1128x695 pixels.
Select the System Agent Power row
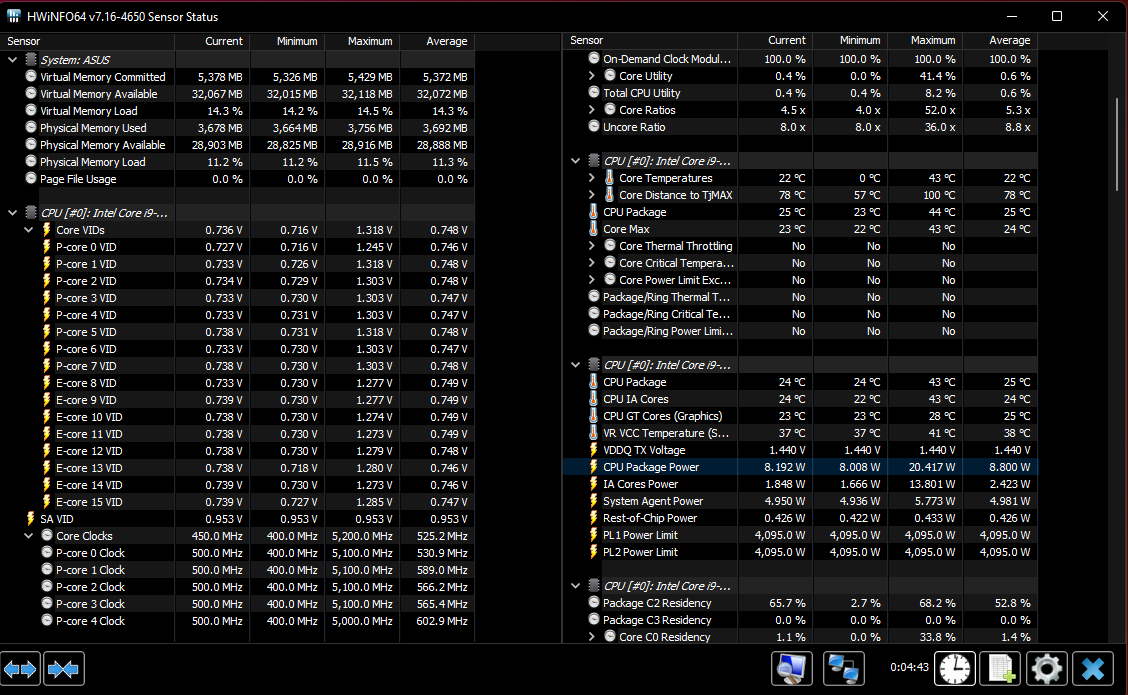point(800,501)
